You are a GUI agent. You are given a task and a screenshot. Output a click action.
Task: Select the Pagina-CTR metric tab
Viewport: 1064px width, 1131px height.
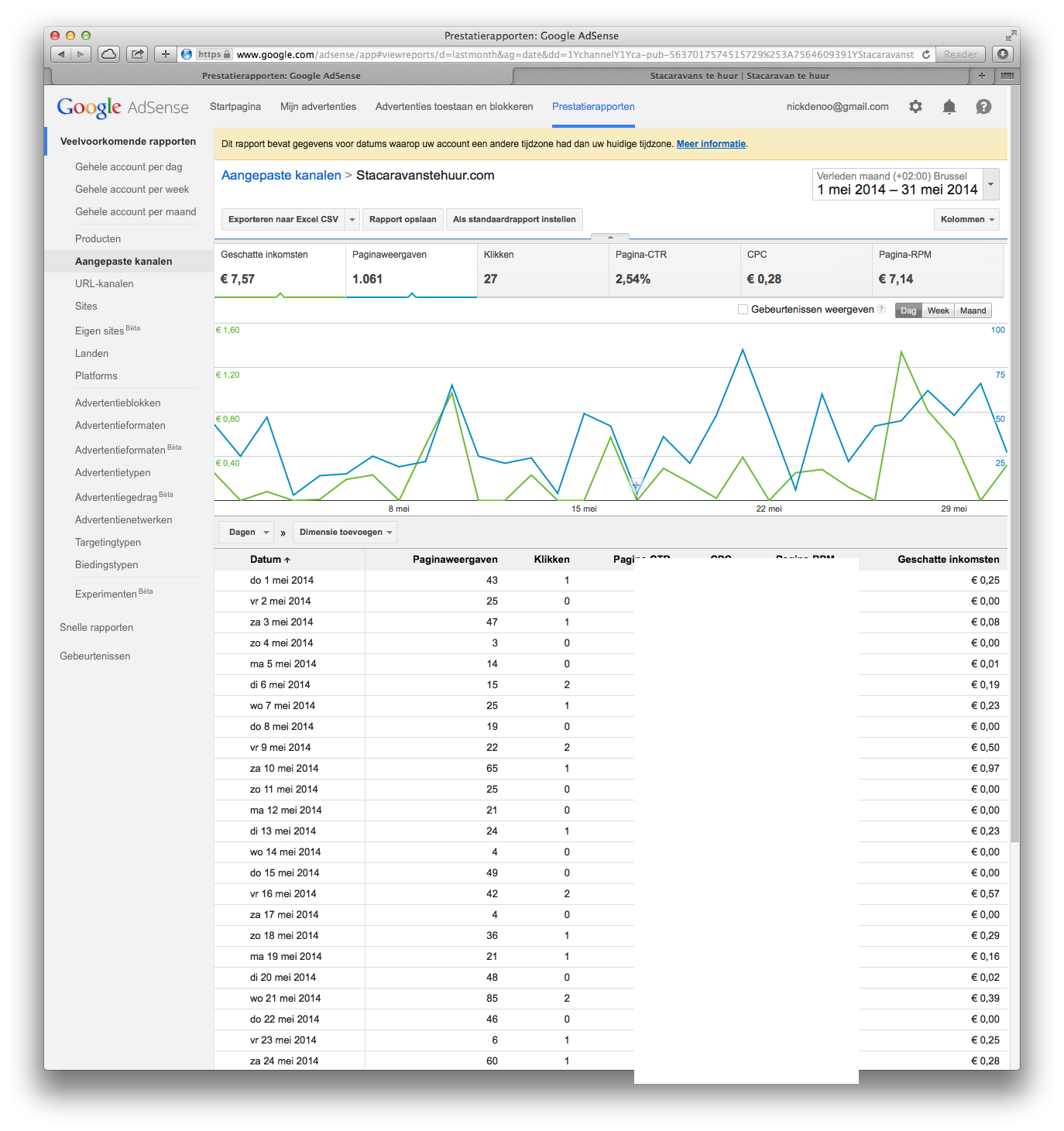[x=674, y=269]
